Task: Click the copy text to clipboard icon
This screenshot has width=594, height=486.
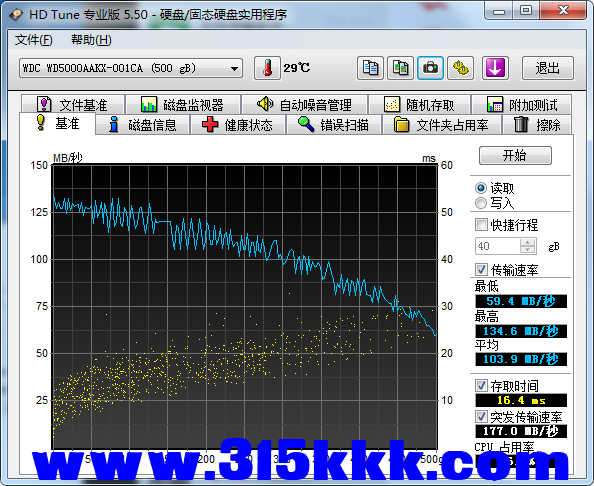Action: tap(370, 68)
